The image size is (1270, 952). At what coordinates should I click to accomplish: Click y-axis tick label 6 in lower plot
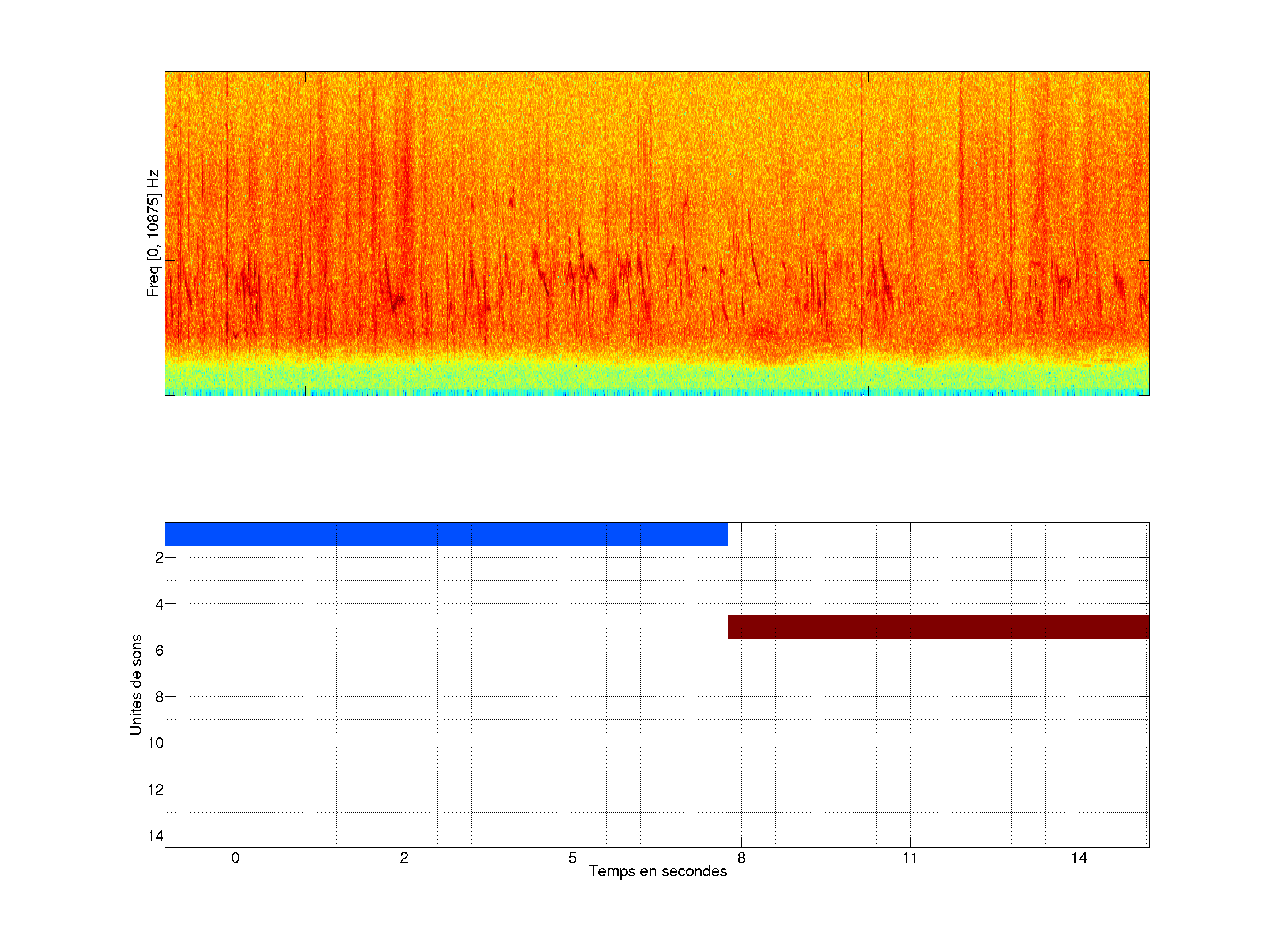[x=159, y=650]
